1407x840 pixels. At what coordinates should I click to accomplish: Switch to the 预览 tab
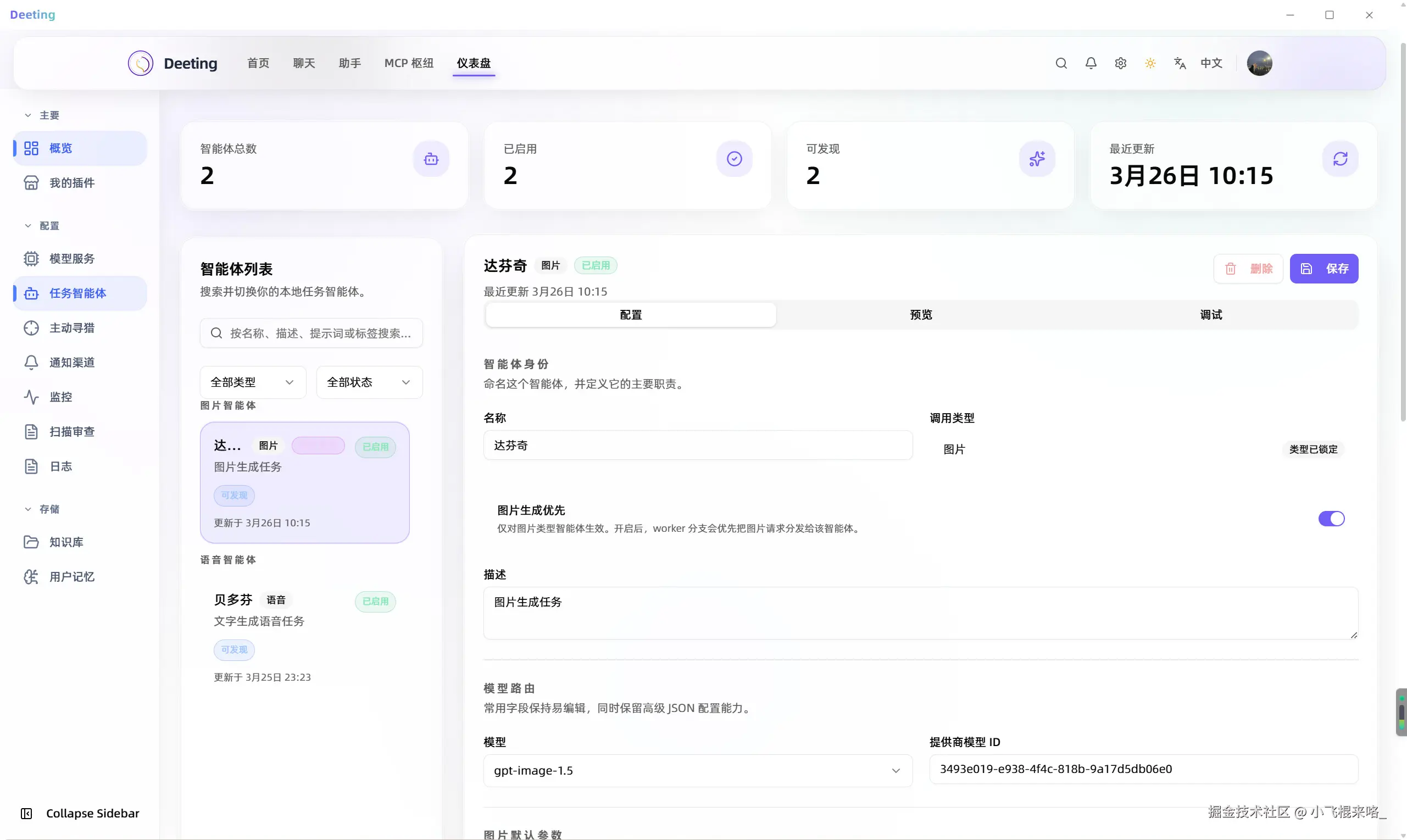(x=921, y=315)
